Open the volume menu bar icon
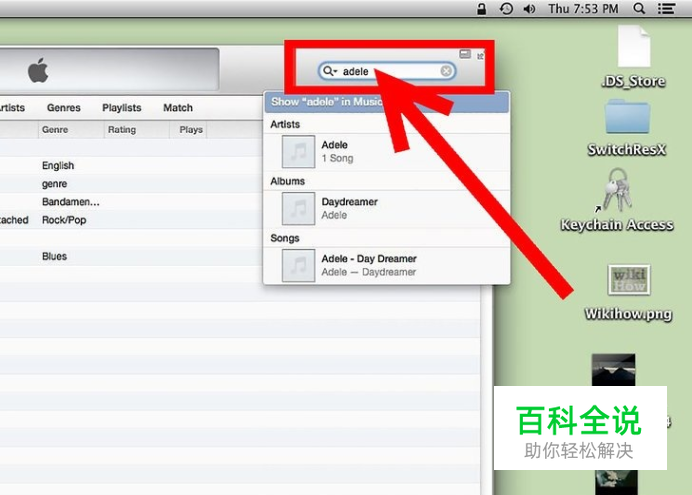692x495 pixels. (529, 9)
